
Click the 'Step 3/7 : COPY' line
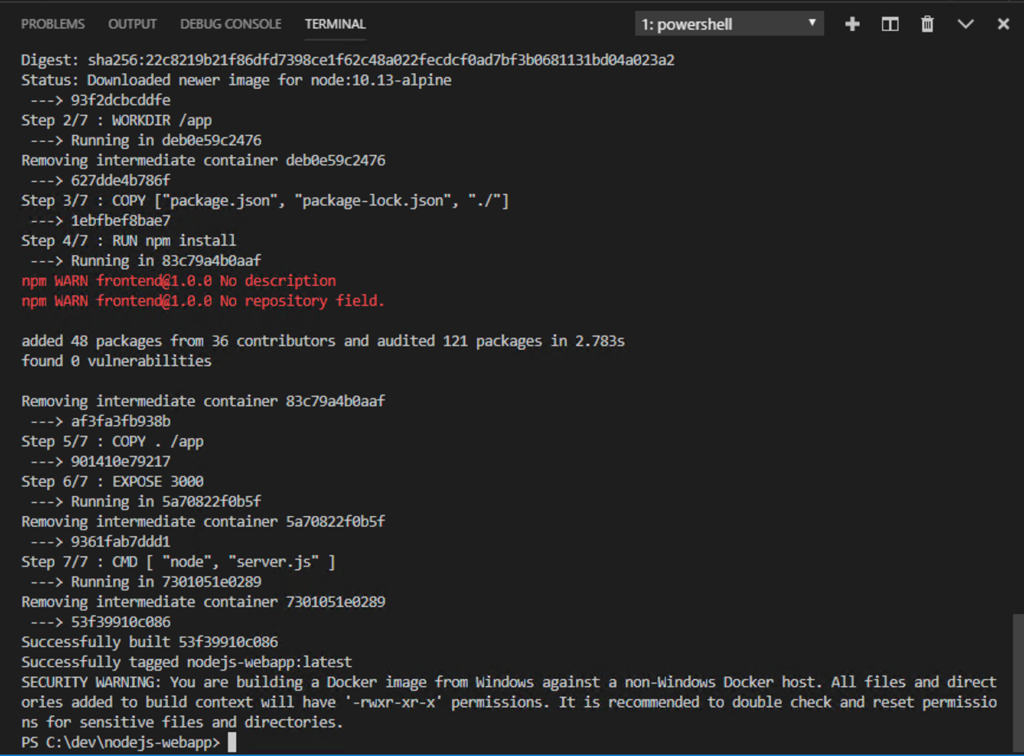coord(264,200)
